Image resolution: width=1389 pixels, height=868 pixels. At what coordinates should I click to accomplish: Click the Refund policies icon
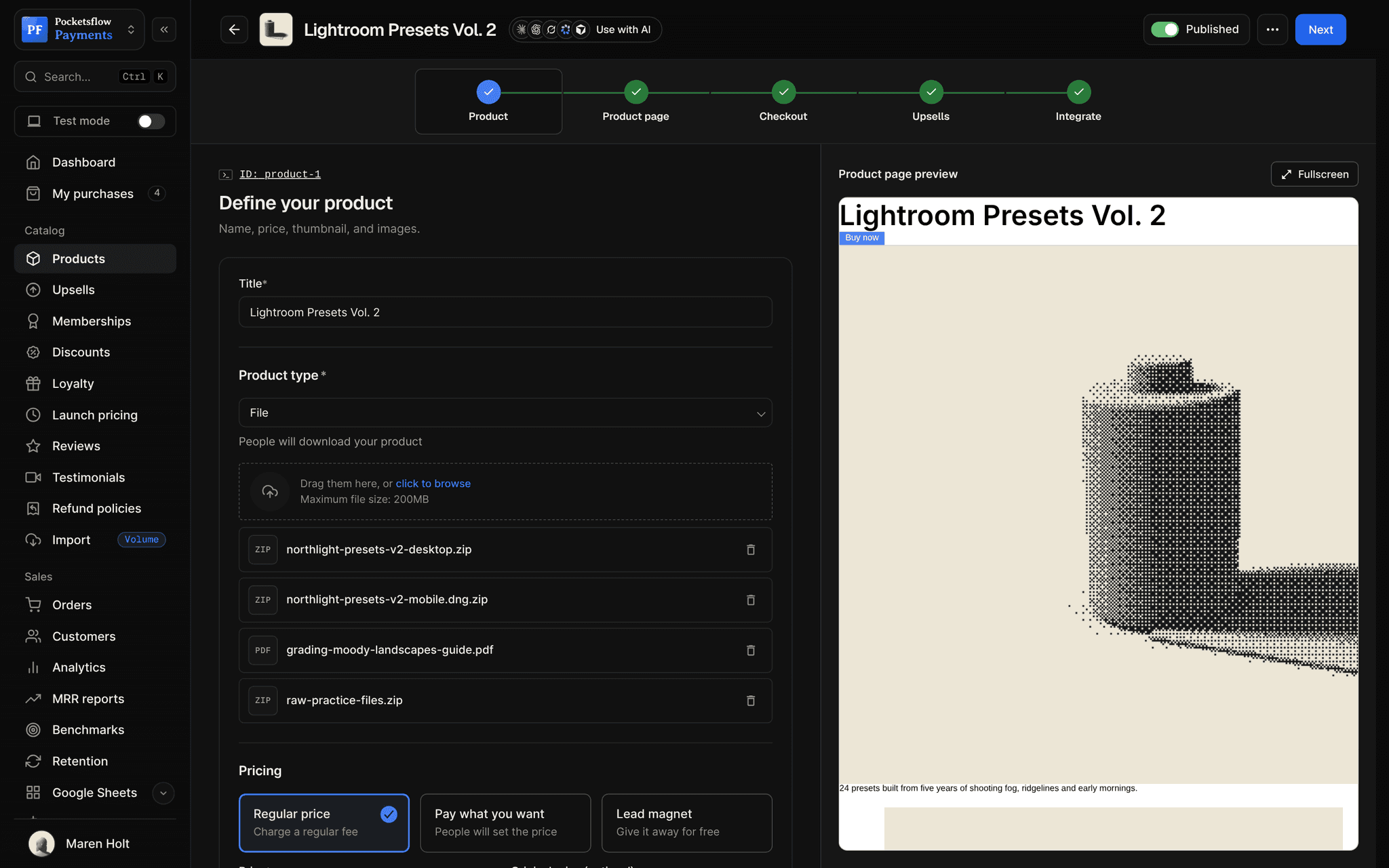(x=33, y=508)
